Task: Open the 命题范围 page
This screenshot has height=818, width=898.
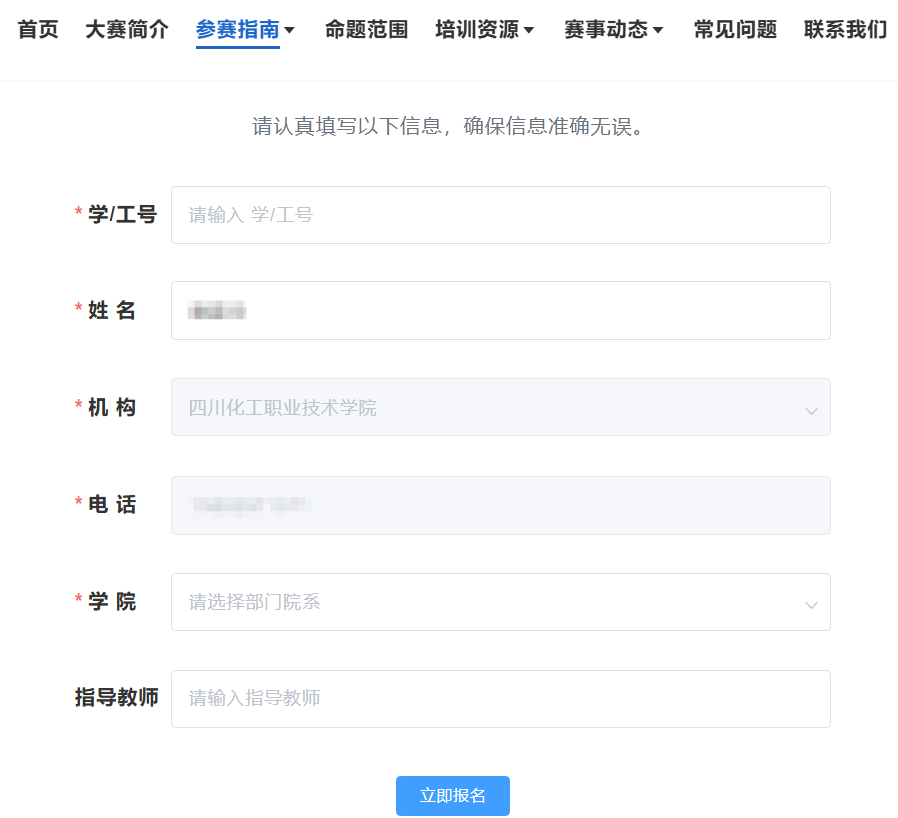Action: click(366, 30)
